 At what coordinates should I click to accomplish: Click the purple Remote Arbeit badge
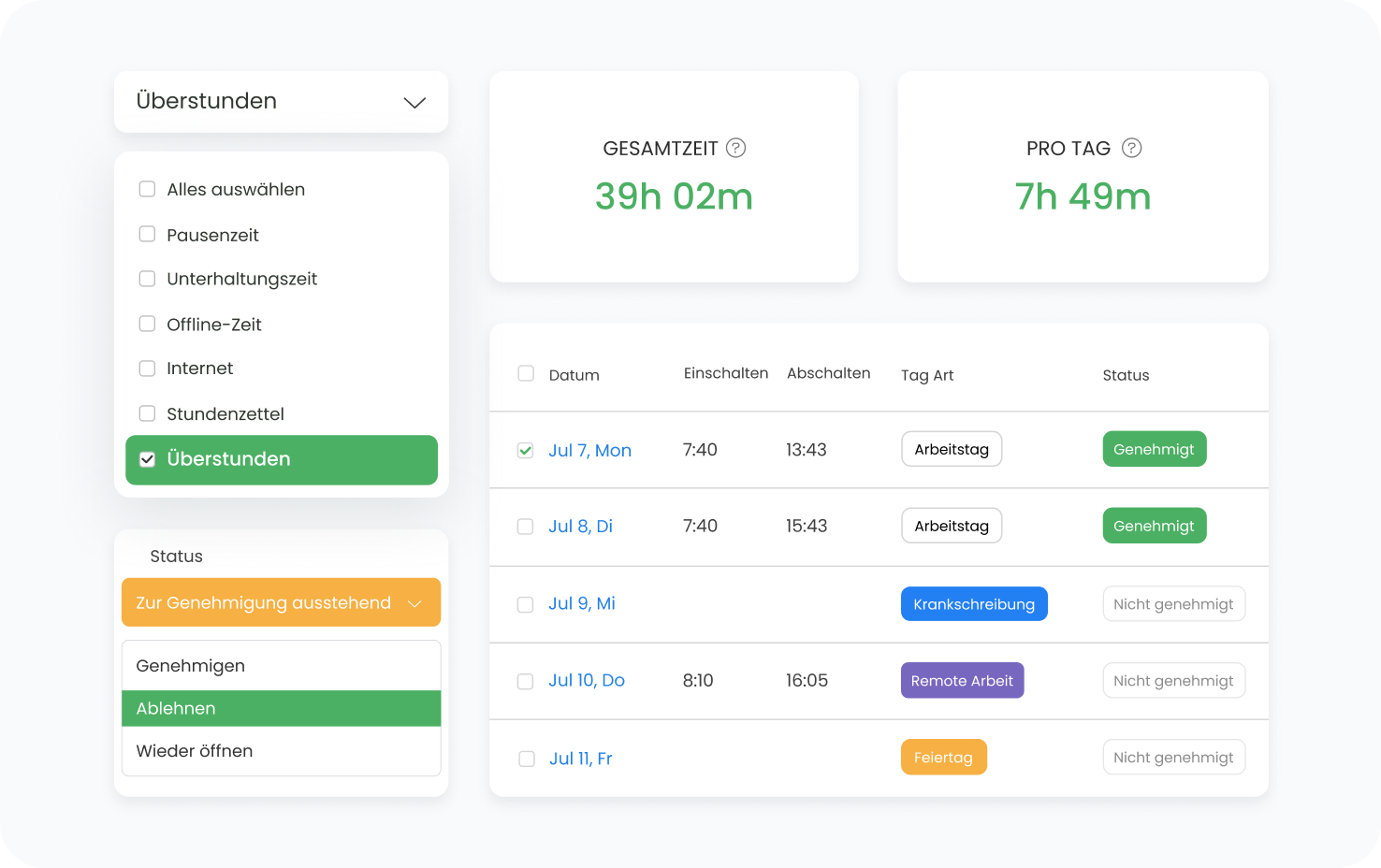[x=962, y=681]
